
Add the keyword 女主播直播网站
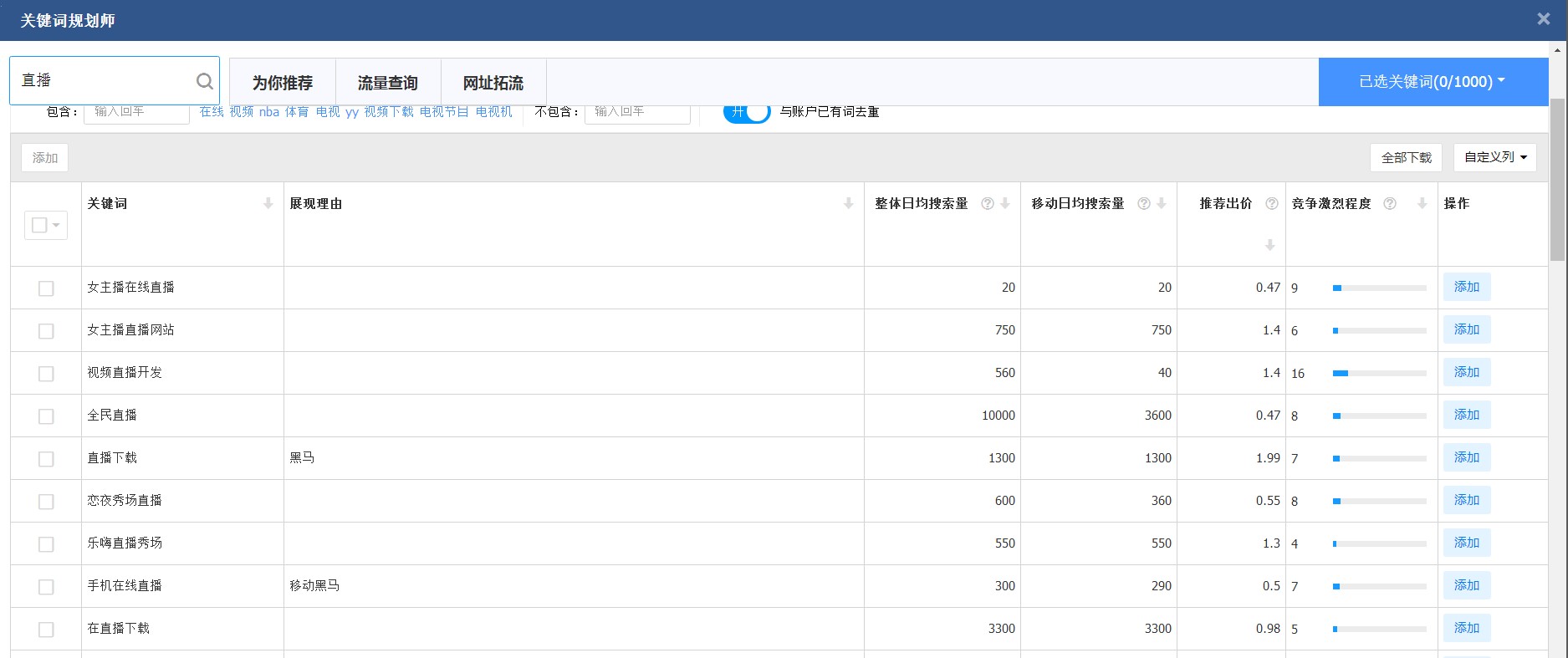pyautogui.click(x=1467, y=329)
